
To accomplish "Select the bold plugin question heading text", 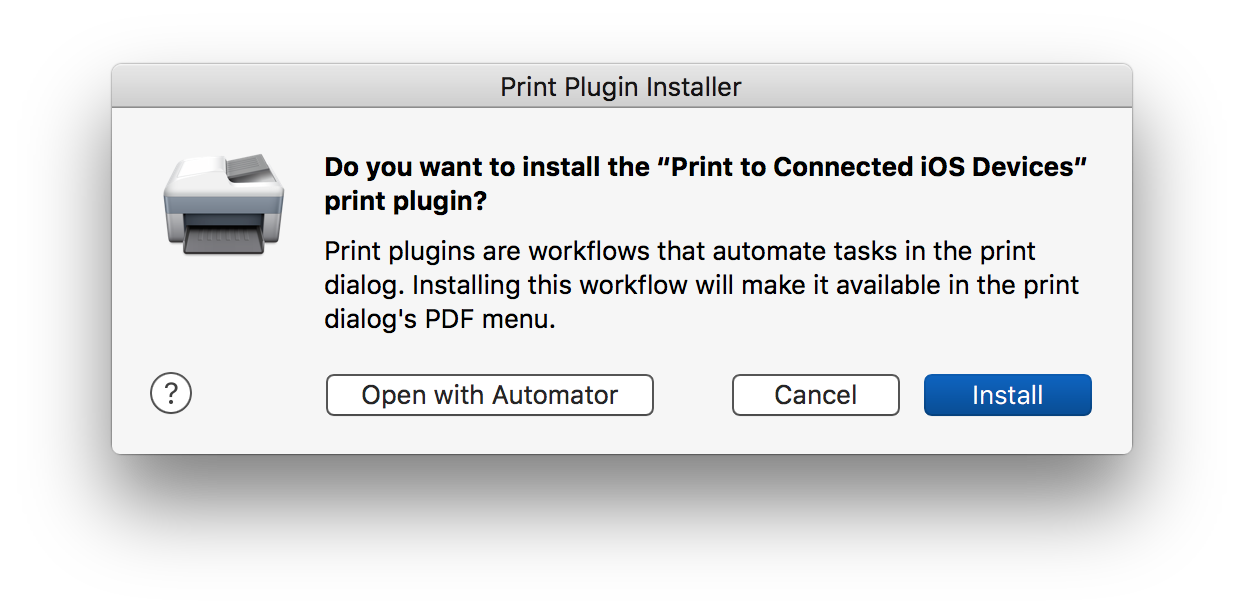I will click(x=705, y=183).
